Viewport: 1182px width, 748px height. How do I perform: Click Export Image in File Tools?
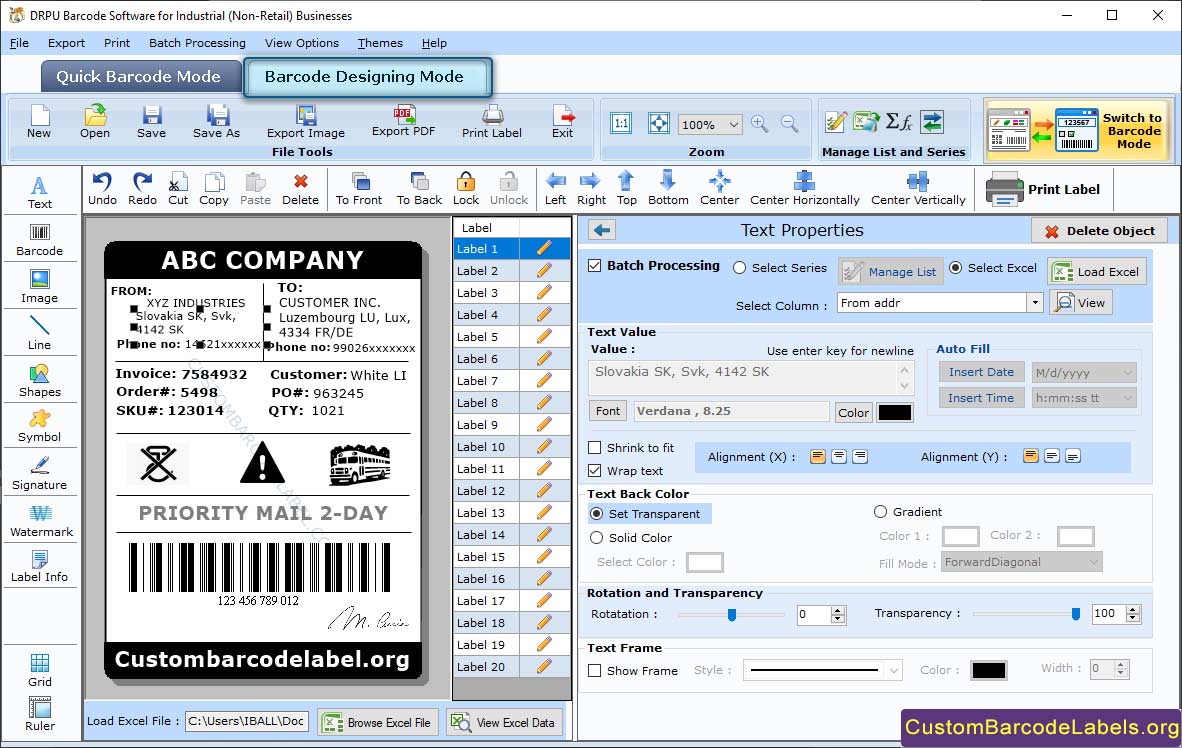pyautogui.click(x=305, y=122)
